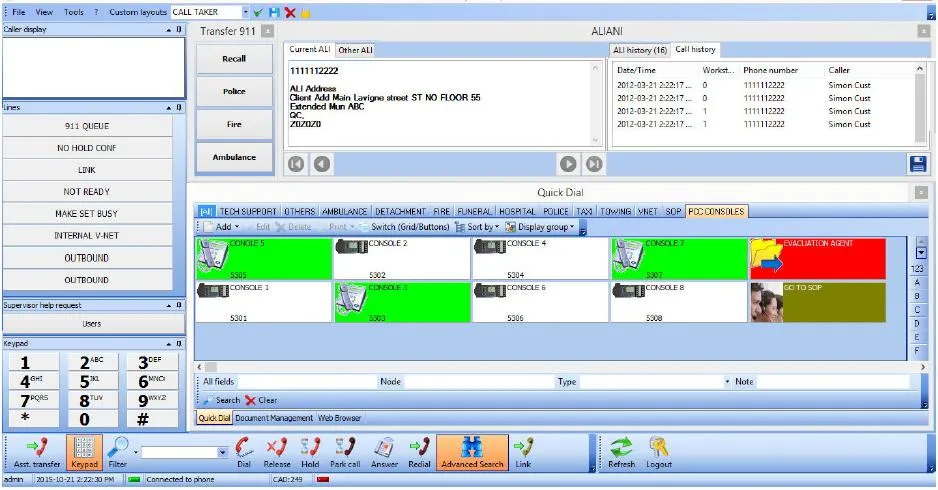938x490 pixels.
Task: Click the MAKE SET BUSY button
Action: click(87, 214)
